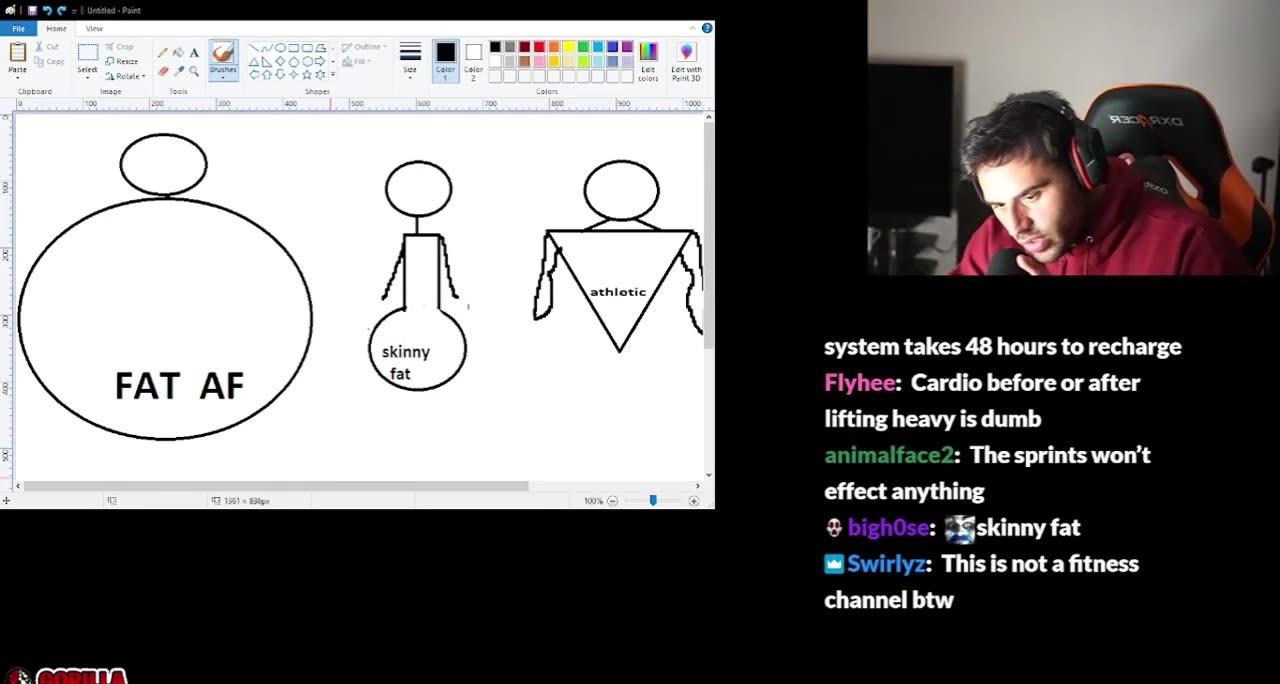Switch to the View tab
The image size is (1280, 684).
pyautogui.click(x=94, y=28)
